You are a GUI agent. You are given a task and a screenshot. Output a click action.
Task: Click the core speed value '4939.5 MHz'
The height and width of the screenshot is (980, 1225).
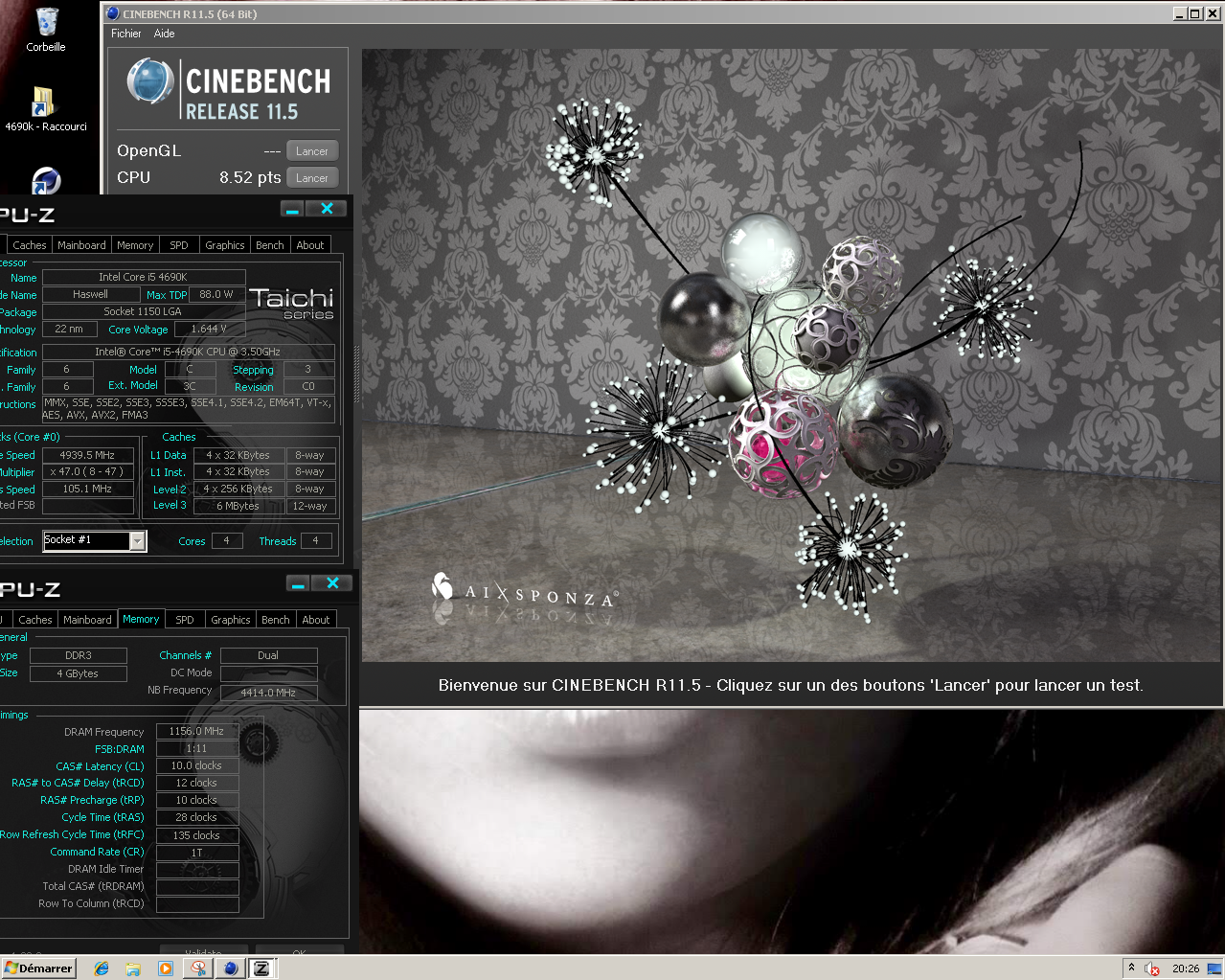87,455
